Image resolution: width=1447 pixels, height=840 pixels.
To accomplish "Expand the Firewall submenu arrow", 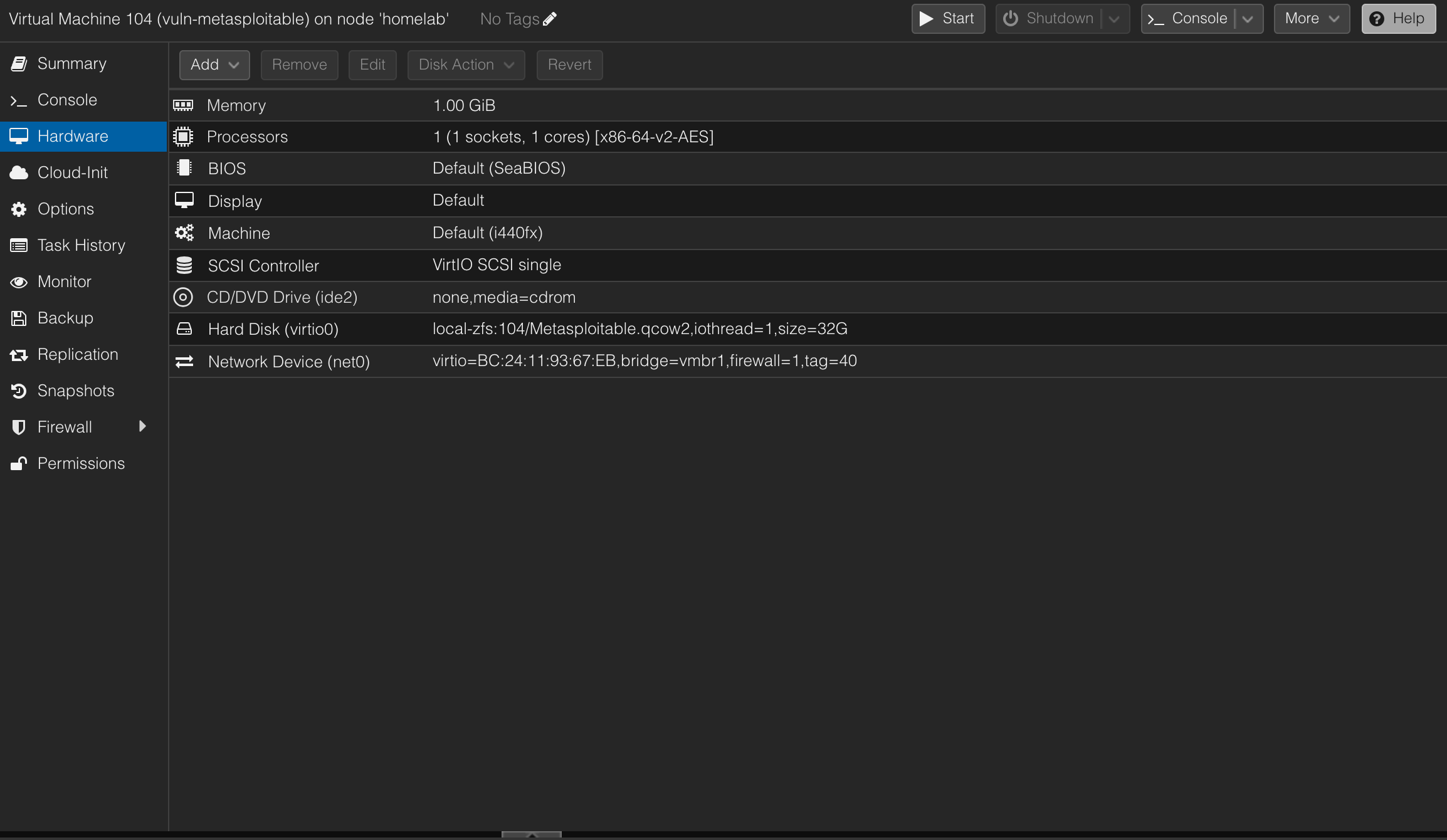I will (142, 427).
